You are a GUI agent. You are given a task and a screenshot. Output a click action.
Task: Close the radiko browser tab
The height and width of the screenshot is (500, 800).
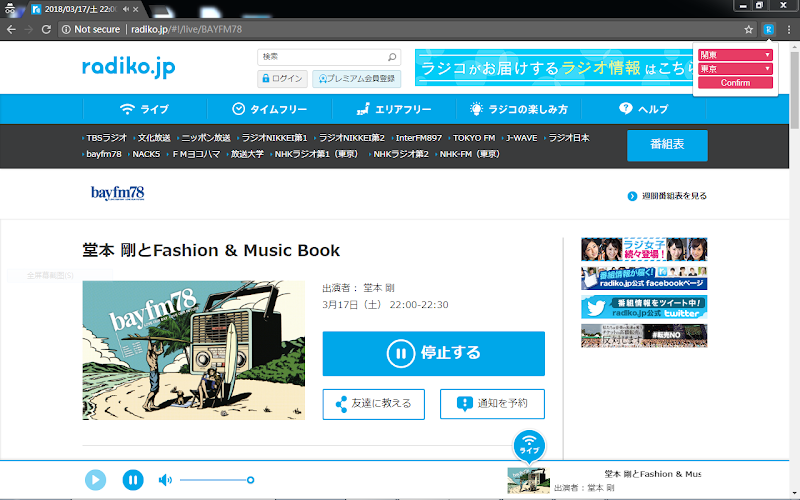(135, 9)
